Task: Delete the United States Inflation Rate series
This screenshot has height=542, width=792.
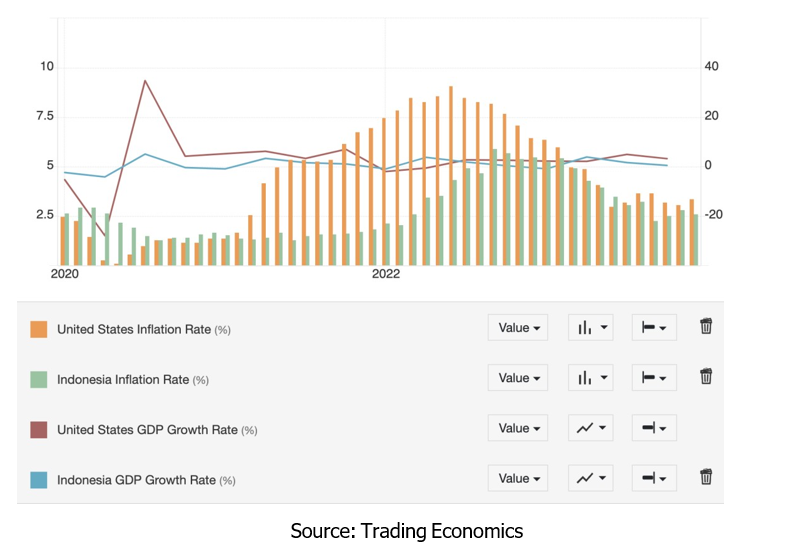Action: pos(705,326)
